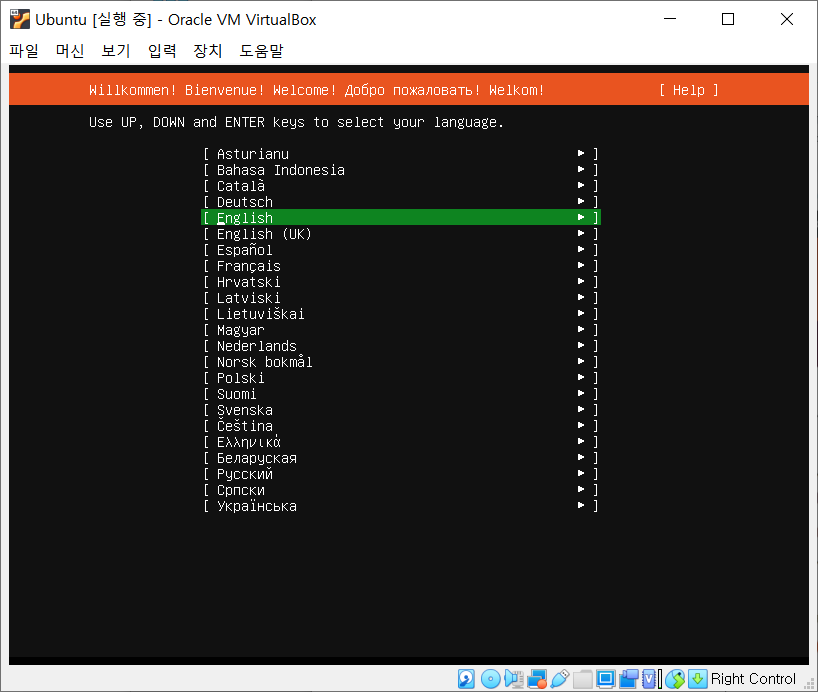Select the Svenska language entry
818x692 pixels.
pyautogui.click(x=401, y=410)
